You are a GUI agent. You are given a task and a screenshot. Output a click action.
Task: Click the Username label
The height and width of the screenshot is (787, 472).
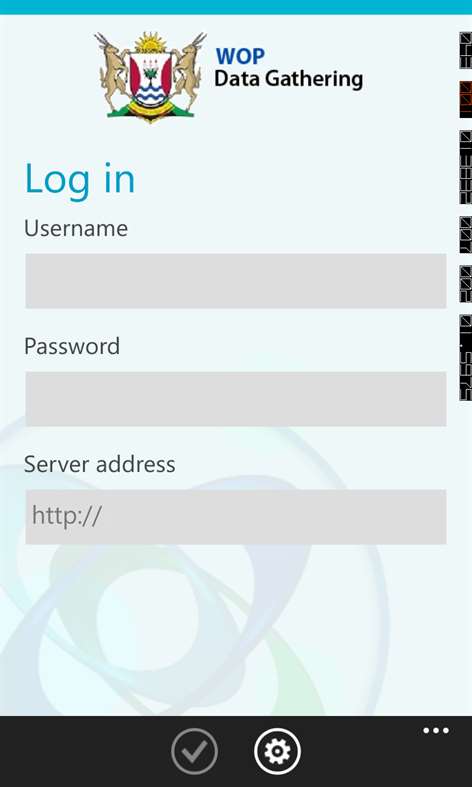pos(76,228)
